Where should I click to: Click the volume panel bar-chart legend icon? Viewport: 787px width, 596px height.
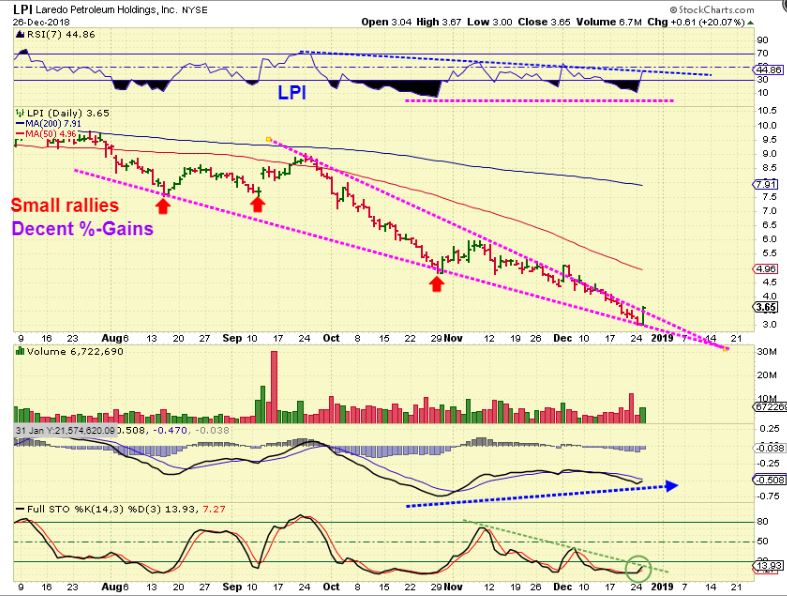pos(20,351)
